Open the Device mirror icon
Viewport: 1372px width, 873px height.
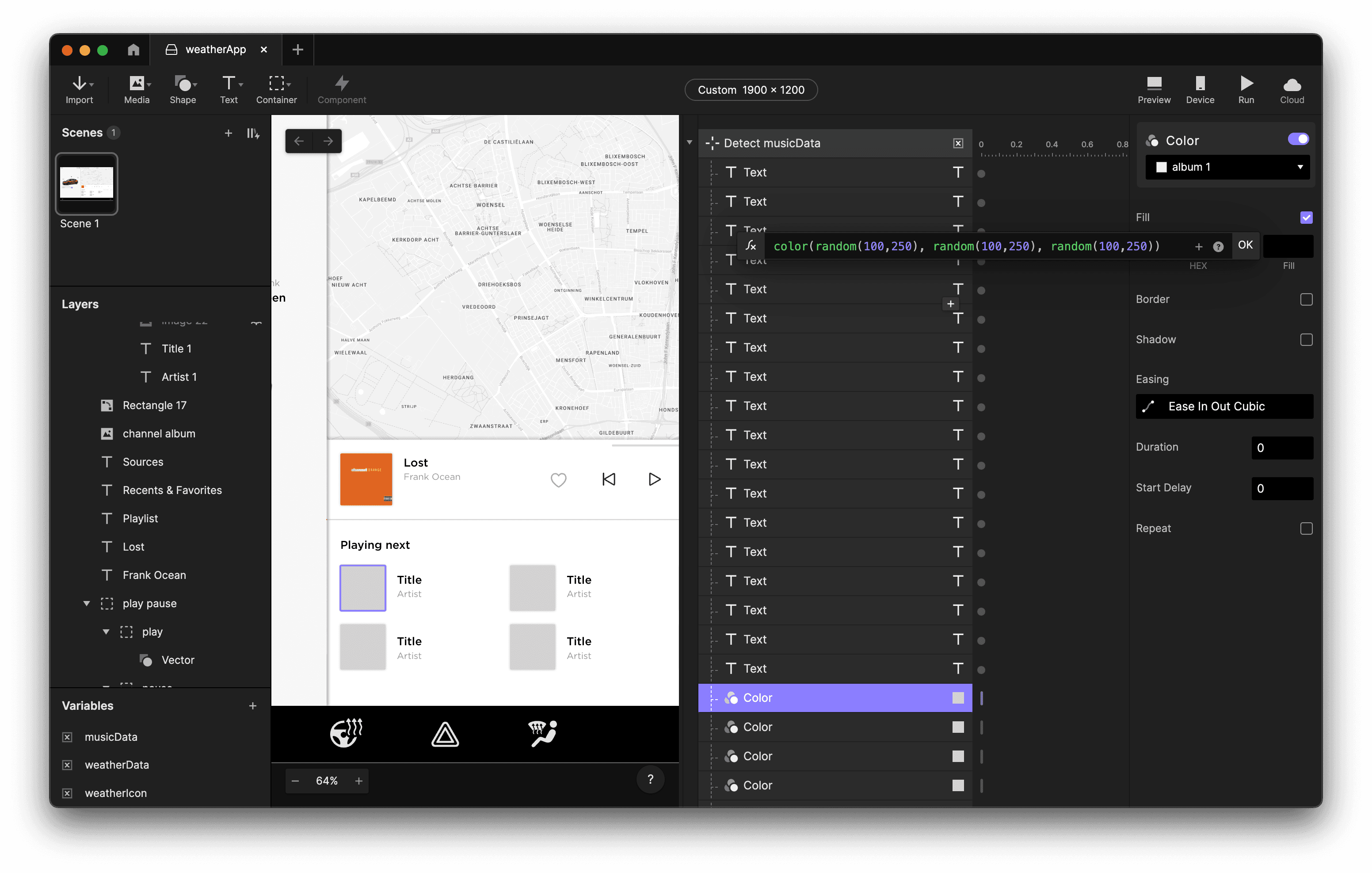coord(1200,89)
